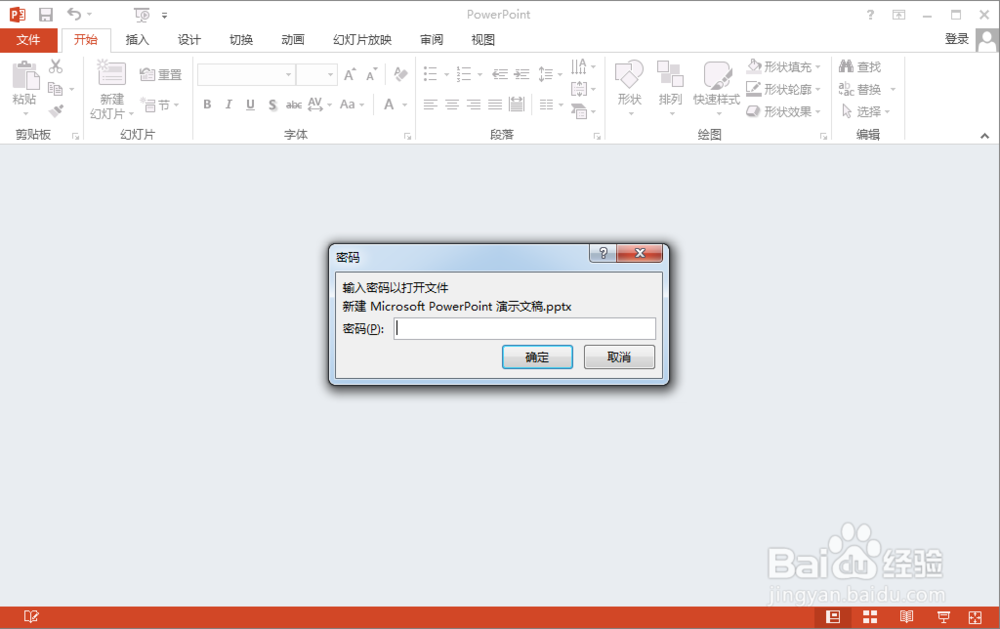
Task: Click Convert to SmartArt icon
Action: [x=579, y=111]
